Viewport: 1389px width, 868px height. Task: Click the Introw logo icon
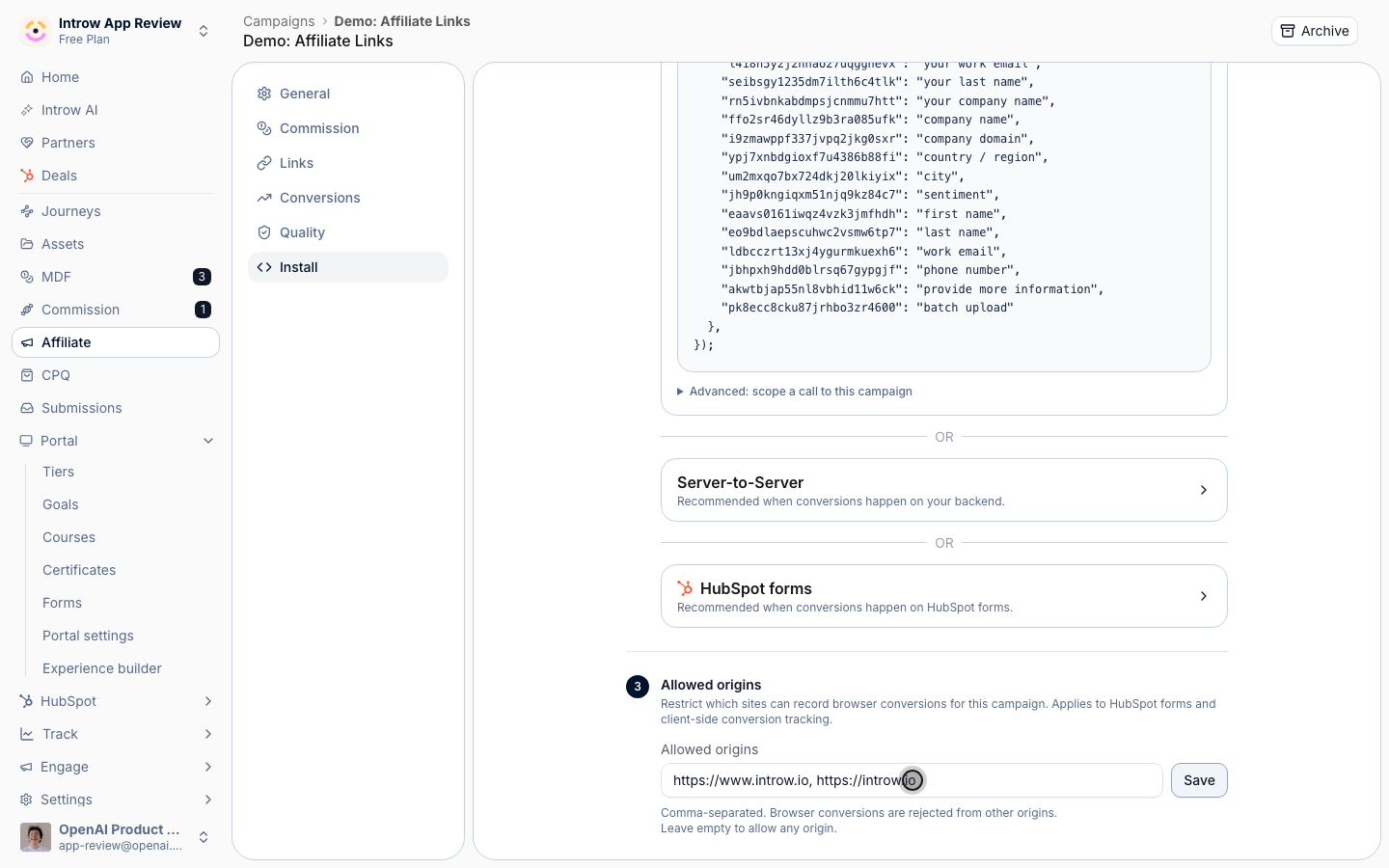coord(36,31)
